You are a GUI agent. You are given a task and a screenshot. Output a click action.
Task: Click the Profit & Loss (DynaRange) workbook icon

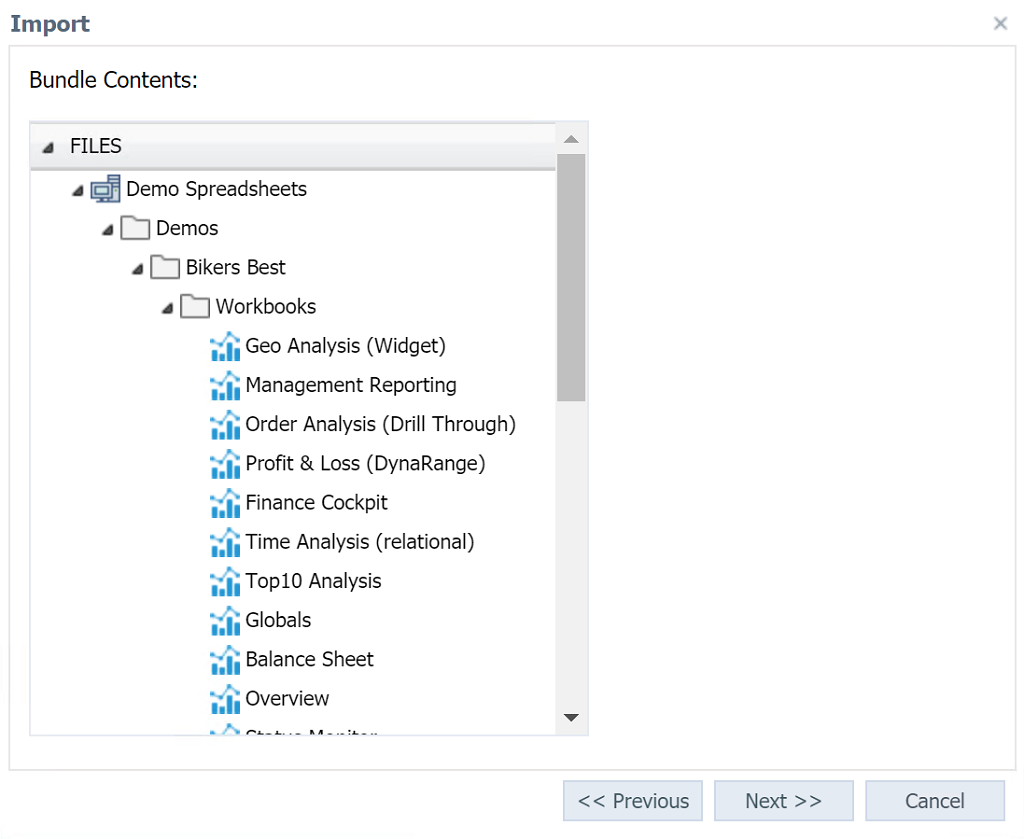point(225,464)
